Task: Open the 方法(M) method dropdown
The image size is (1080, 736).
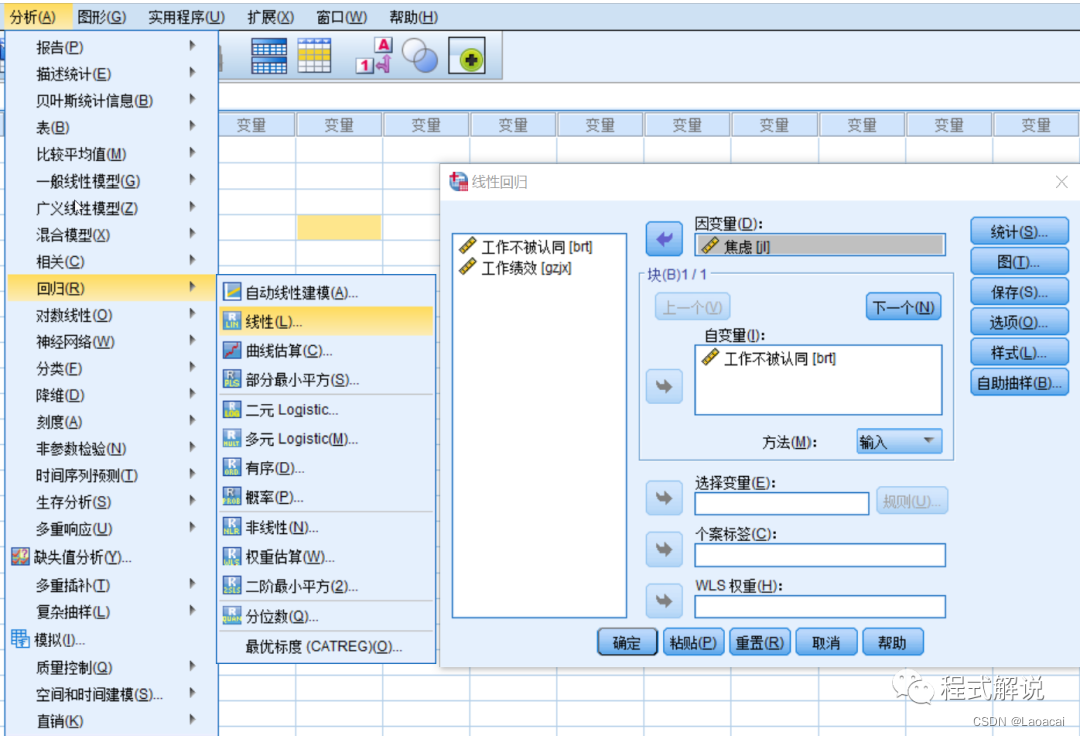Action: (899, 441)
